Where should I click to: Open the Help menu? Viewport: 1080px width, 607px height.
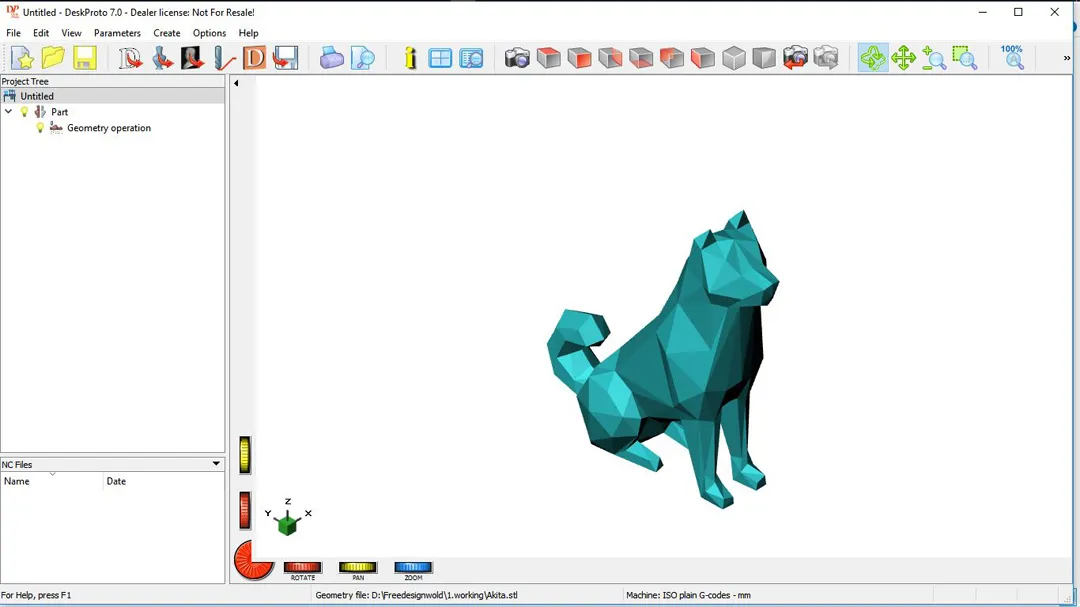[248, 33]
